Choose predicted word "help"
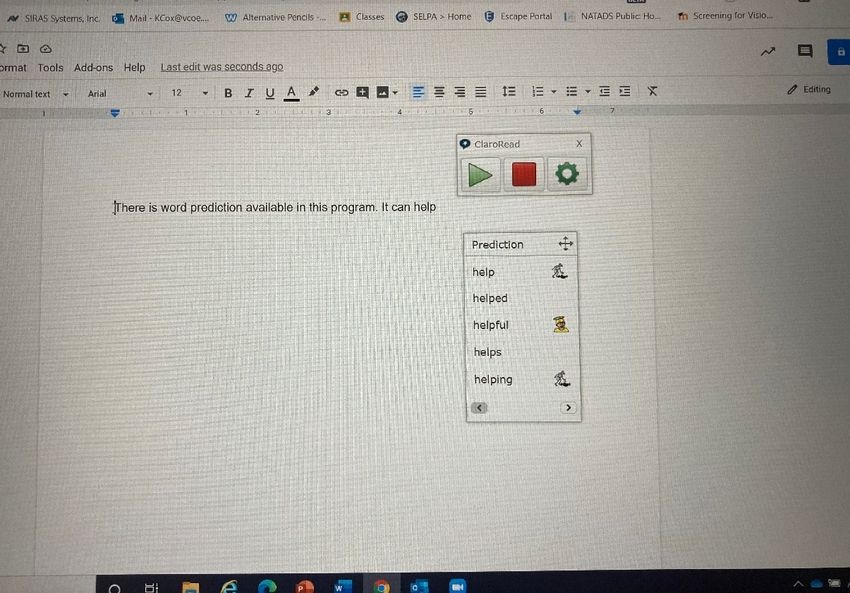Viewport: 850px width, 593px height. pos(484,272)
